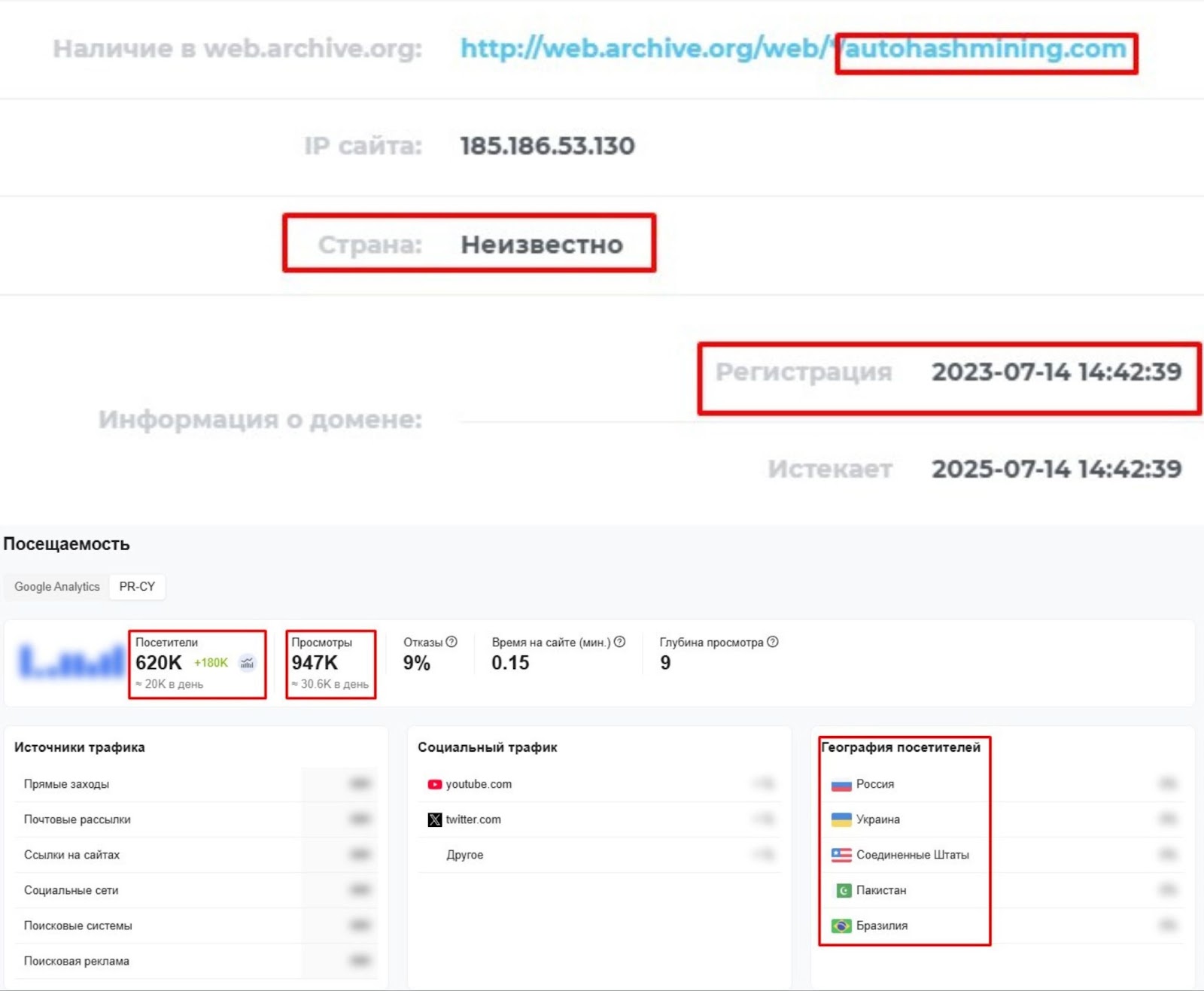1204x991 pixels.
Task: Click the Источники трафика heading
Action: (x=80, y=747)
